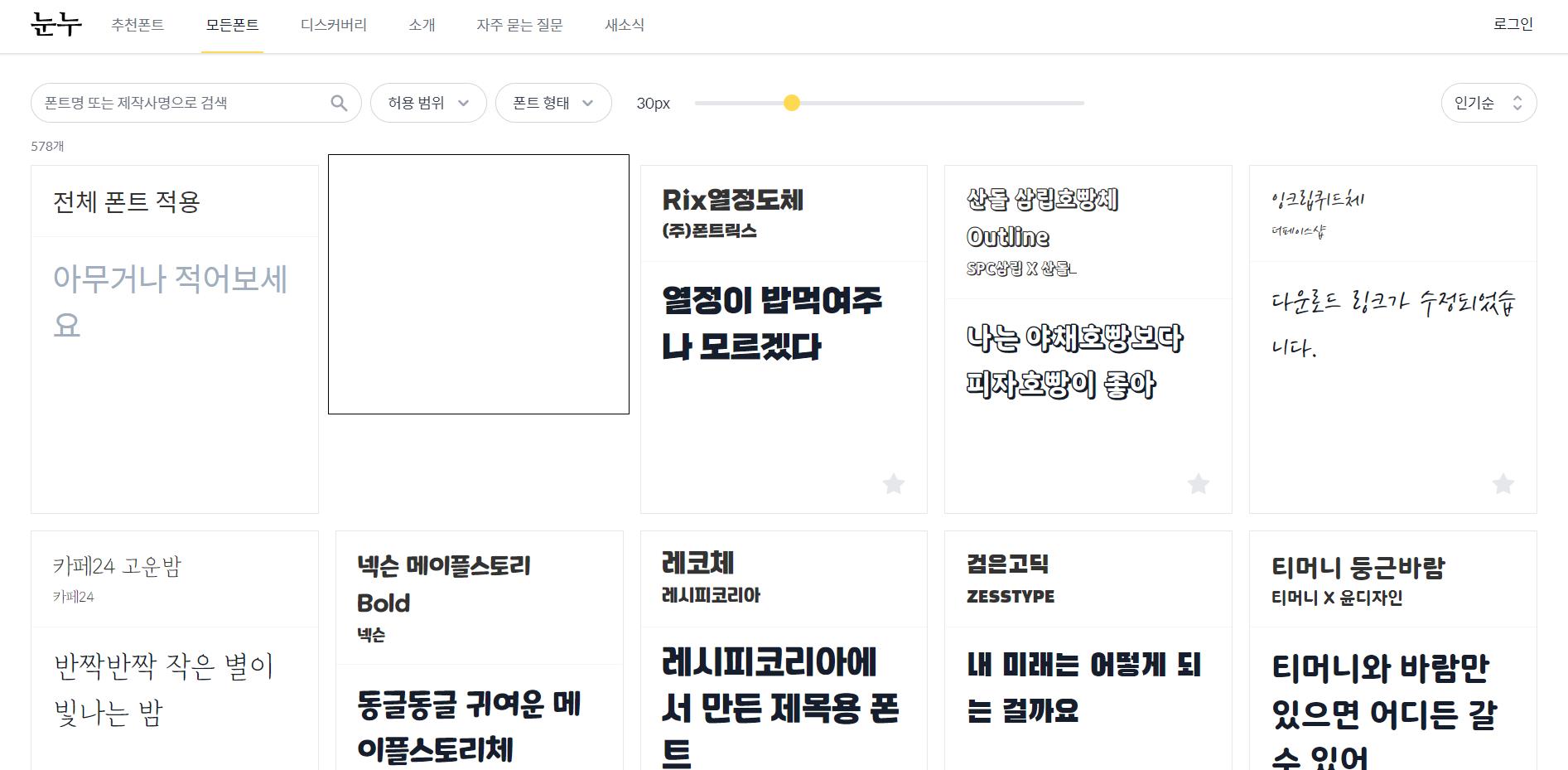
Task: Open the 인기순 sort dropdown
Action: click(1488, 103)
